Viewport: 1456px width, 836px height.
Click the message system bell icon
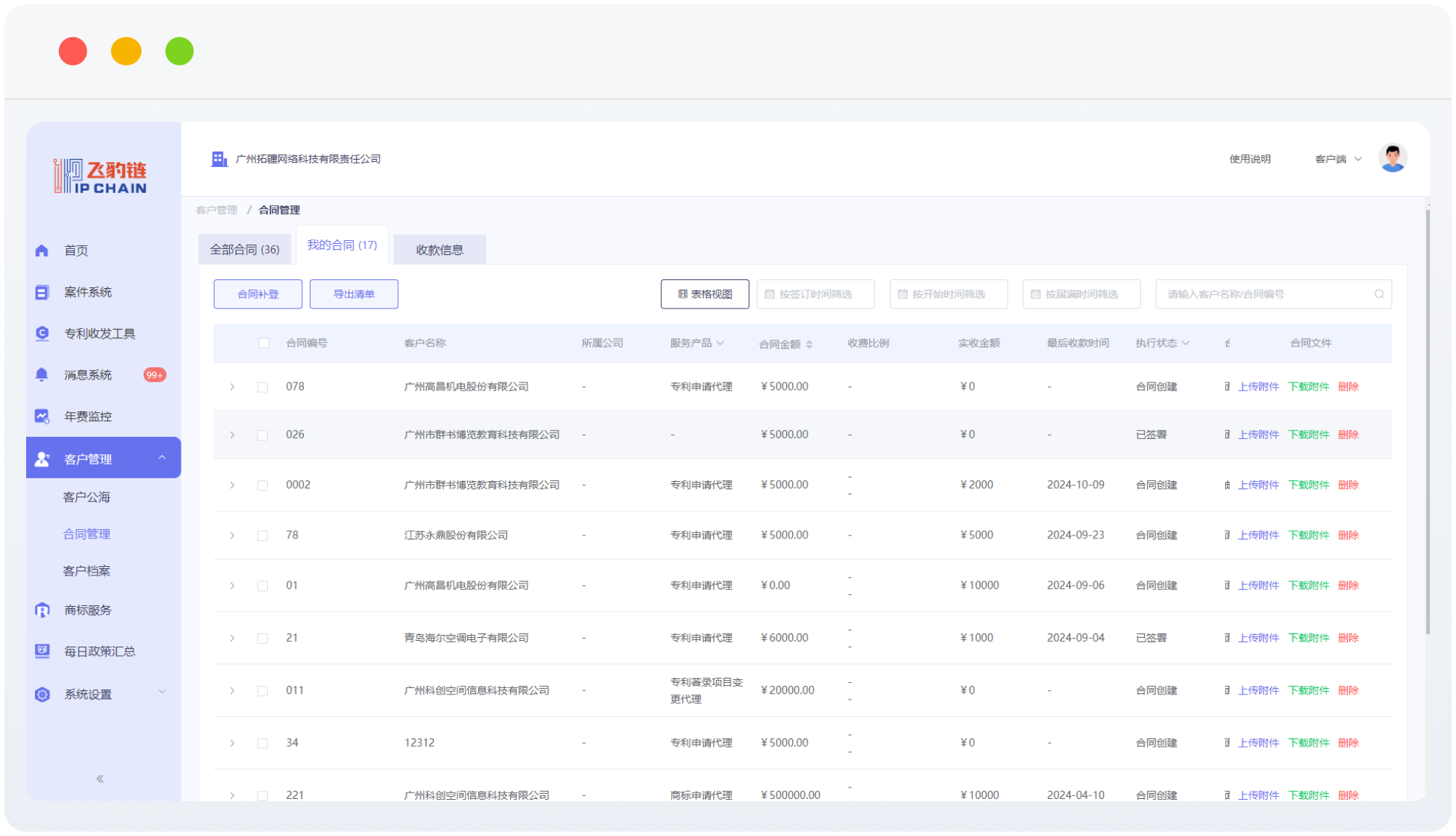pyautogui.click(x=41, y=374)
